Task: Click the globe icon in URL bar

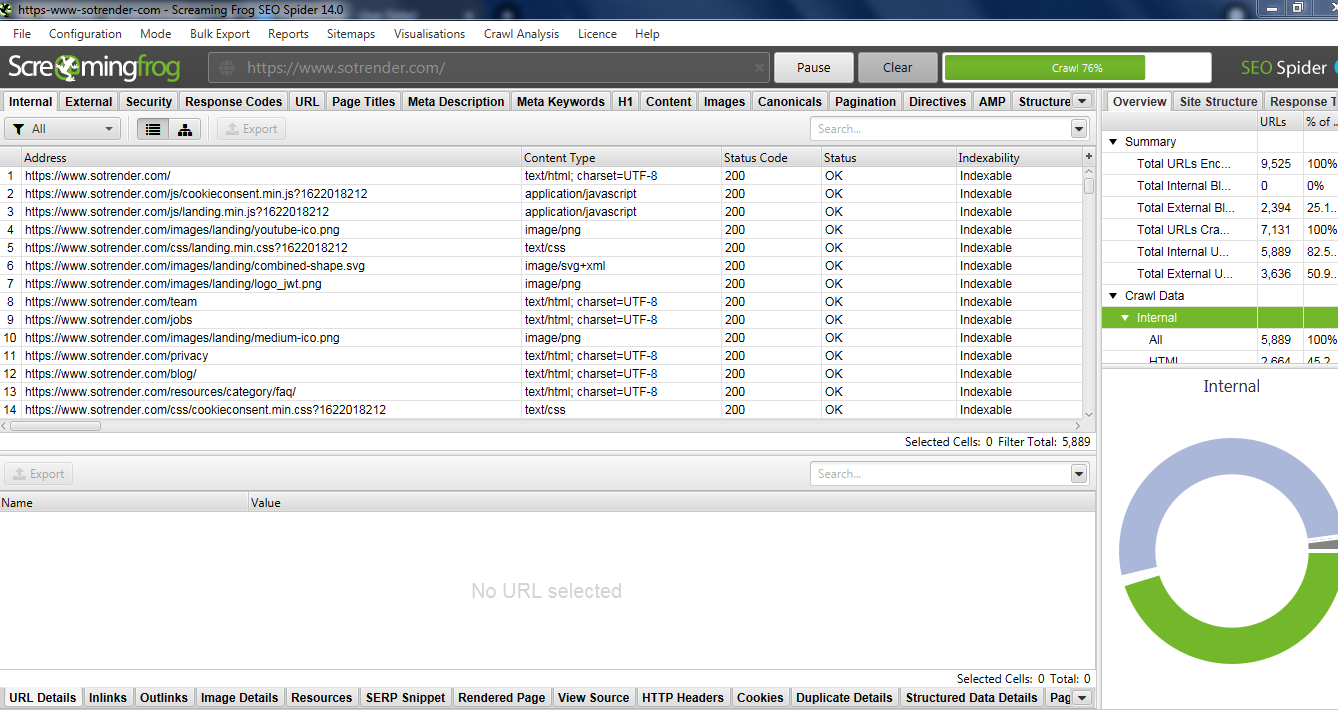Action: (x=227, y=68)
